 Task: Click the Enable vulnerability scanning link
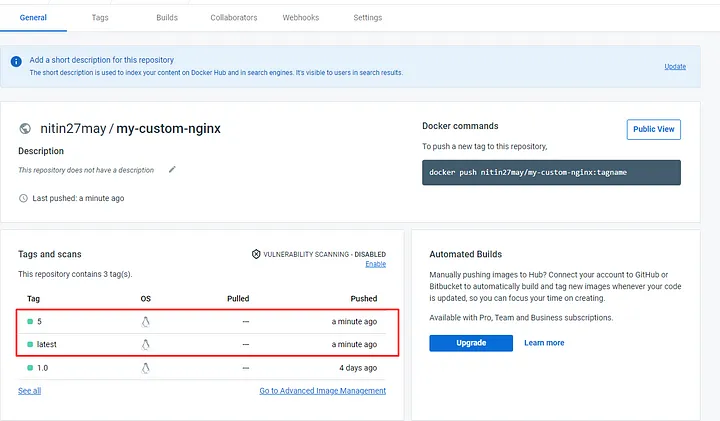coord(376,264)
